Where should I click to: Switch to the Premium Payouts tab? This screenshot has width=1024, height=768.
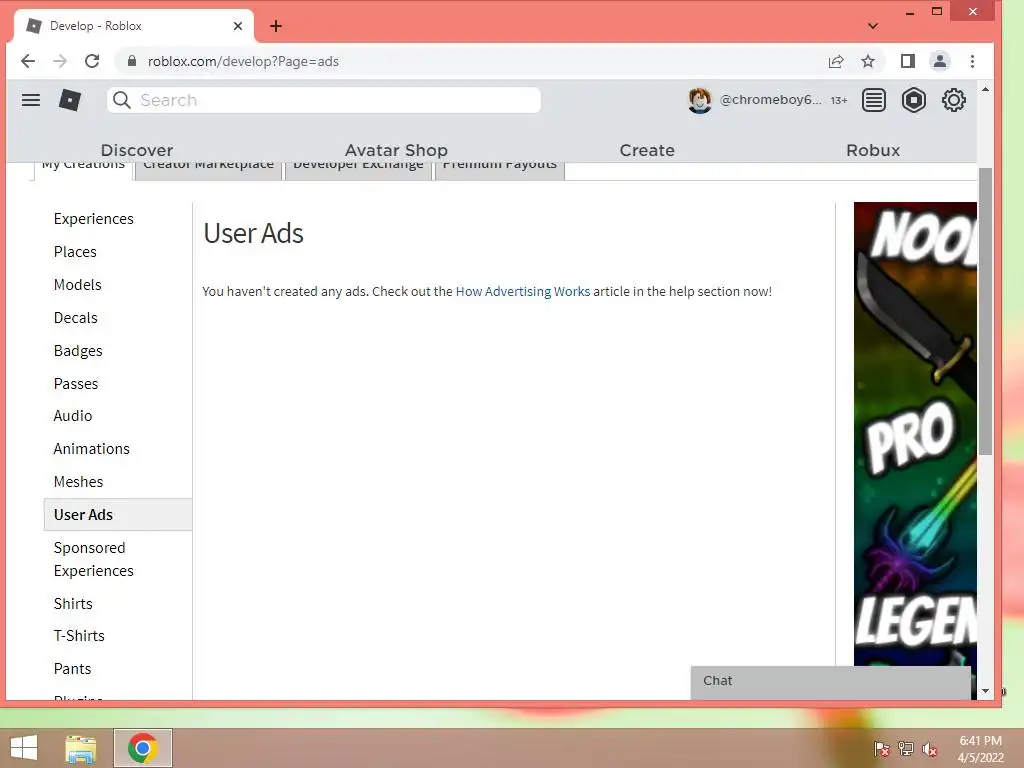point(500,169)
